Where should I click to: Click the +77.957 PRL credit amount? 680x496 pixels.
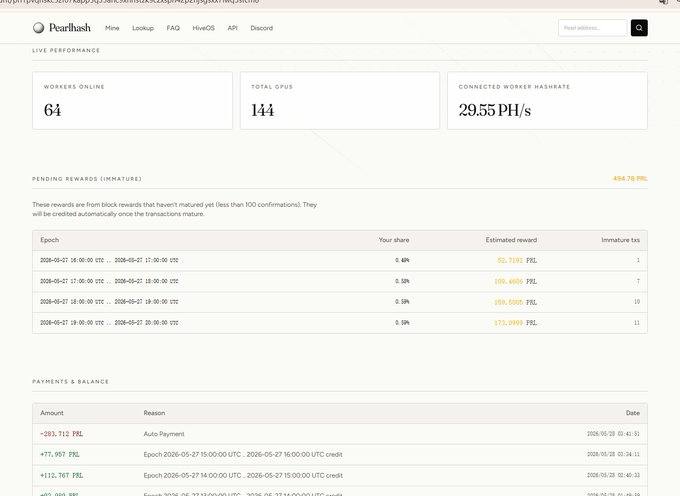(60, 454)
